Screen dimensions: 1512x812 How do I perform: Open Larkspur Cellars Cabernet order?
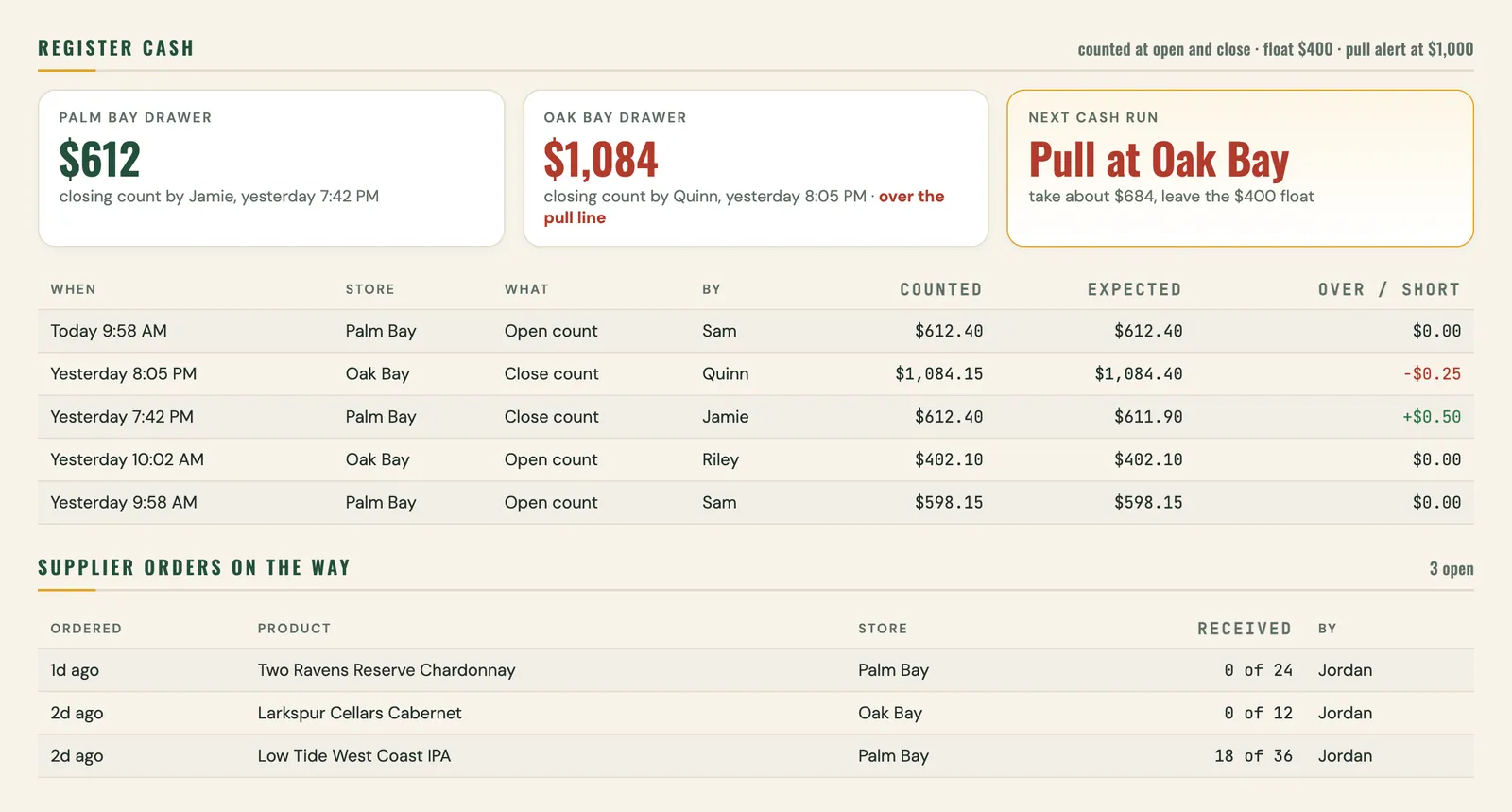tap(756, 713)
